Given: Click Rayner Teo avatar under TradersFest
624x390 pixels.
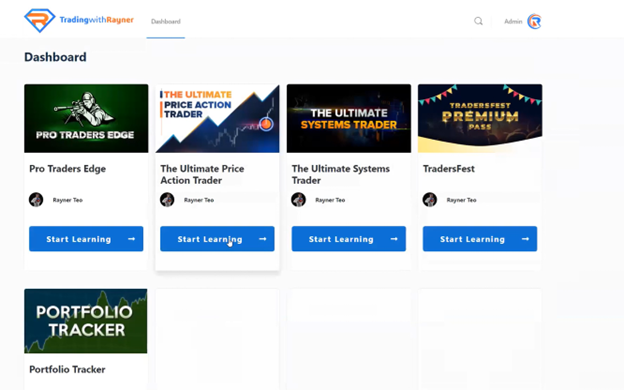Looking at the screenshot, I should click(x=430, y=200).
